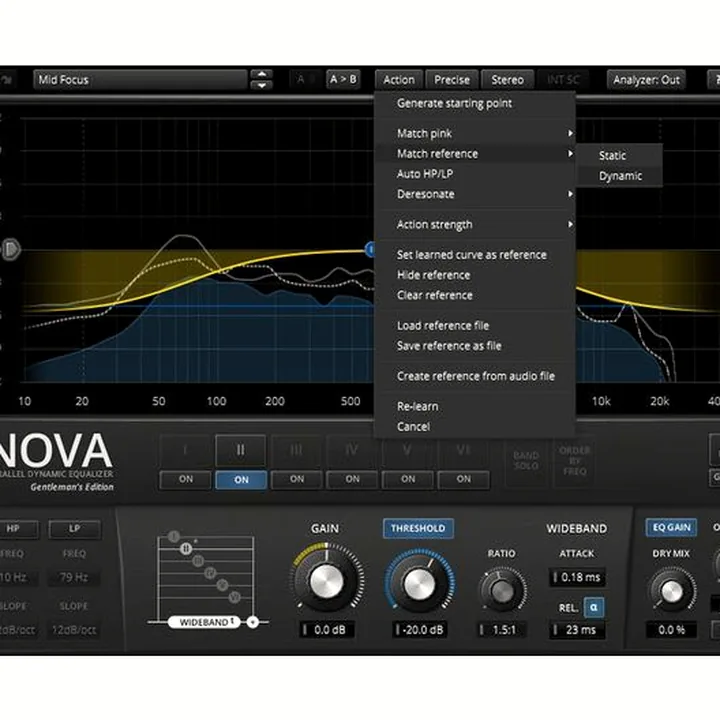Choose Load reference file
Viewport: 720px width, 720px height.
(x=475, y=326)
